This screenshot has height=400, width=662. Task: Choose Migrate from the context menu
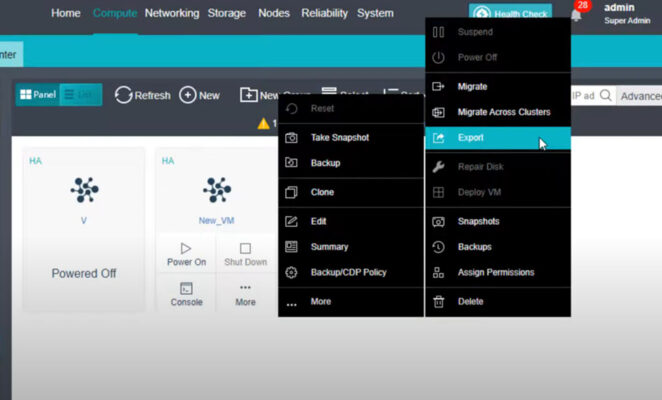(498, 87)
